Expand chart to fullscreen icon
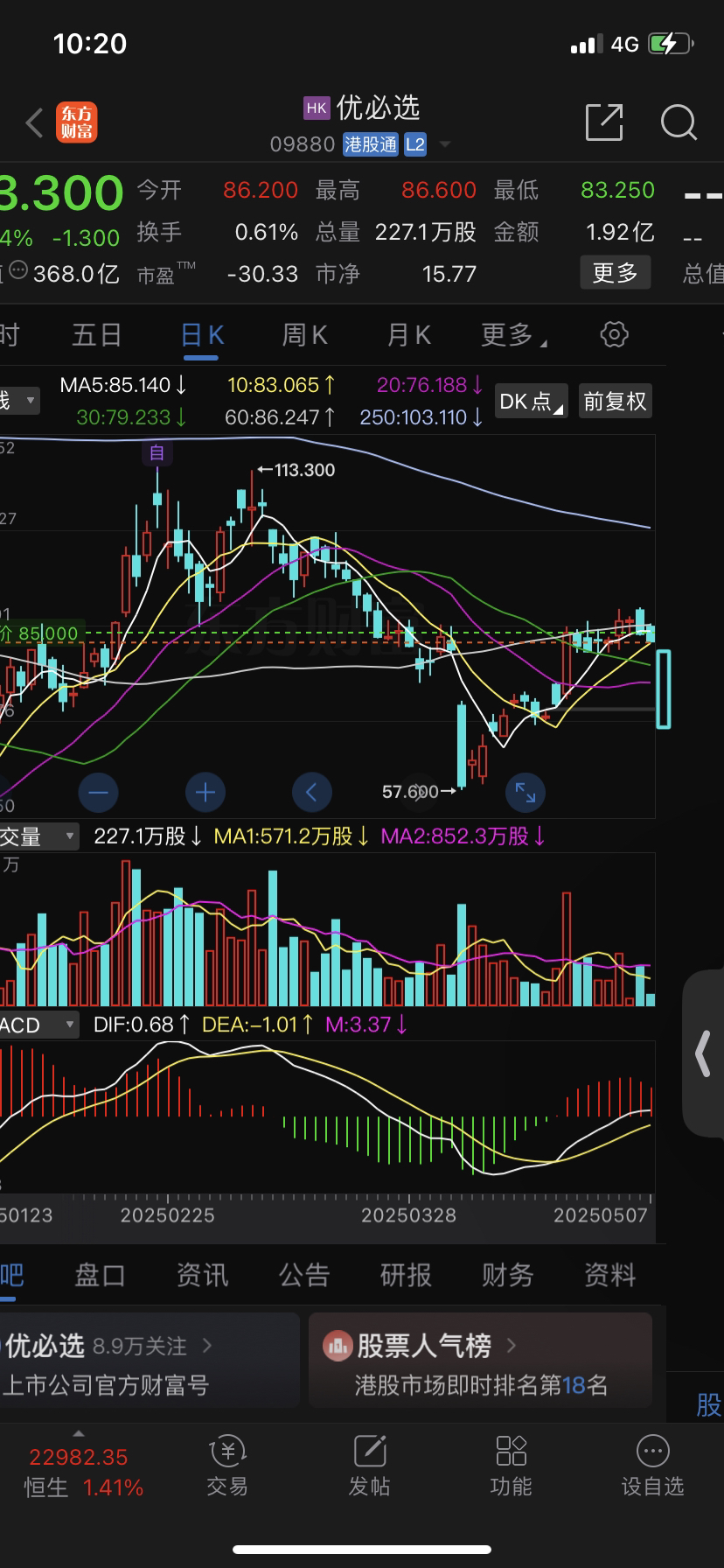Image resolution: width=724 pixels, height=1568 pixels. coord(526,793)
